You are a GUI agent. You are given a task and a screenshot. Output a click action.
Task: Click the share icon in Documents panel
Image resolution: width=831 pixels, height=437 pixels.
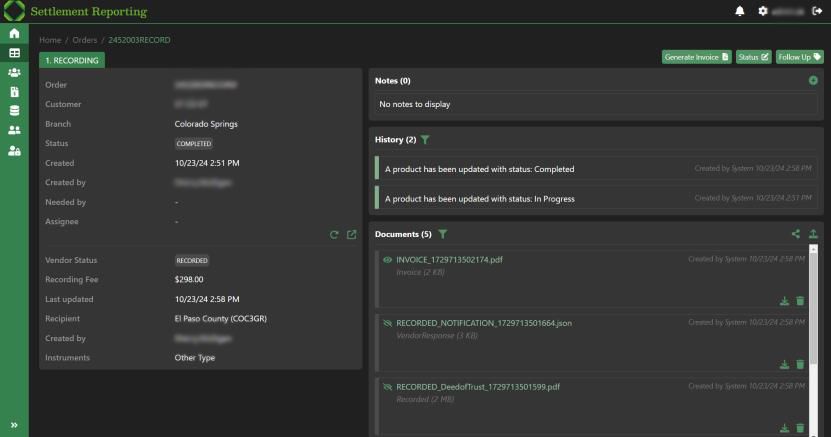[796, 234]
